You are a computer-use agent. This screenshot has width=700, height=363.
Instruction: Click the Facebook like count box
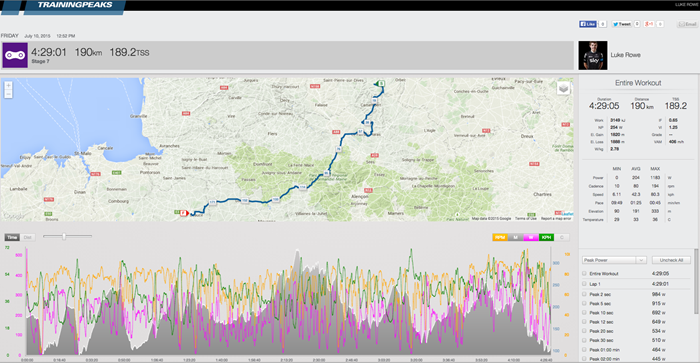pyautogui.click(x=603, y=24)
